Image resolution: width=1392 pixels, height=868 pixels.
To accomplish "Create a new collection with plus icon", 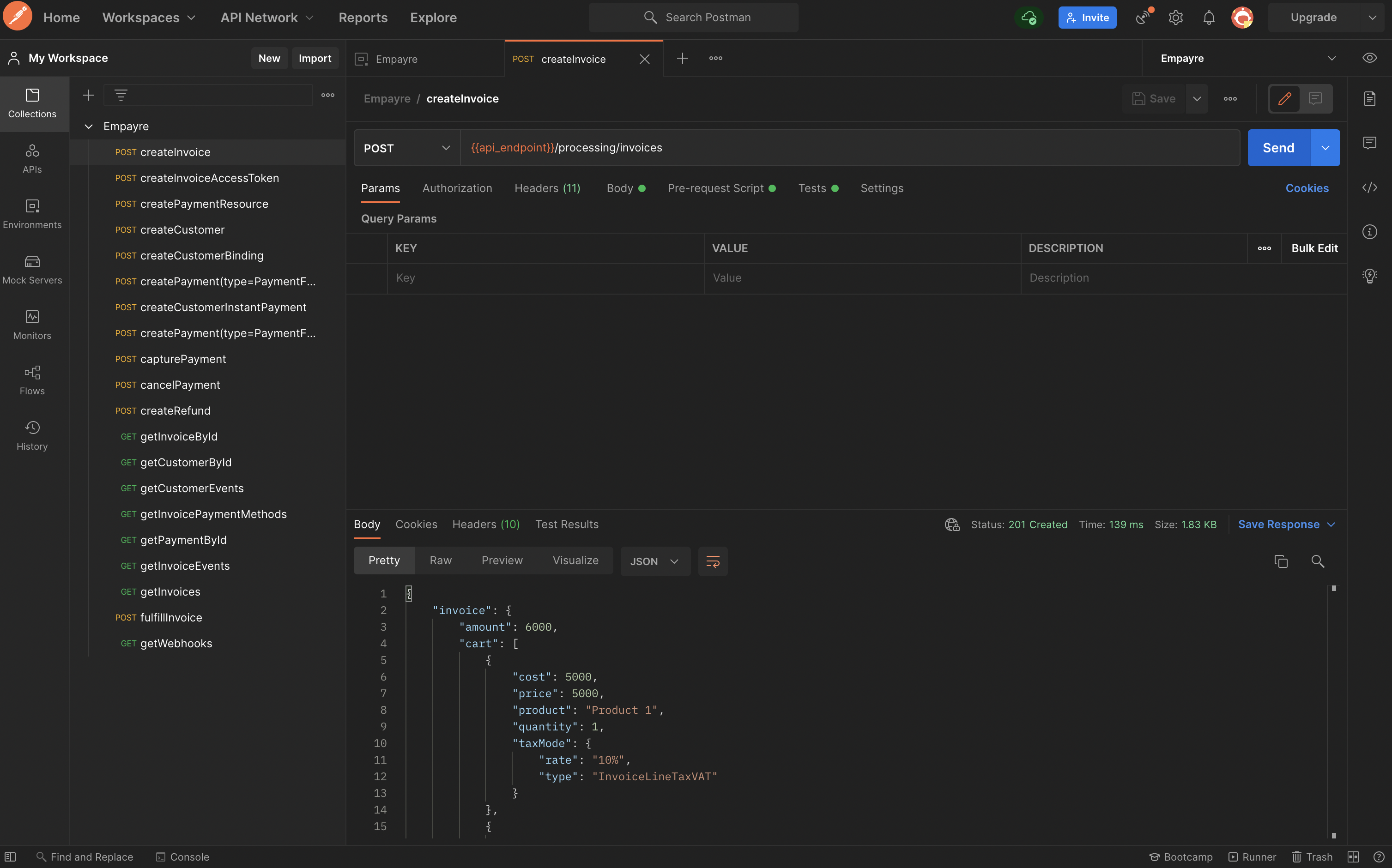I will (88, 95).
